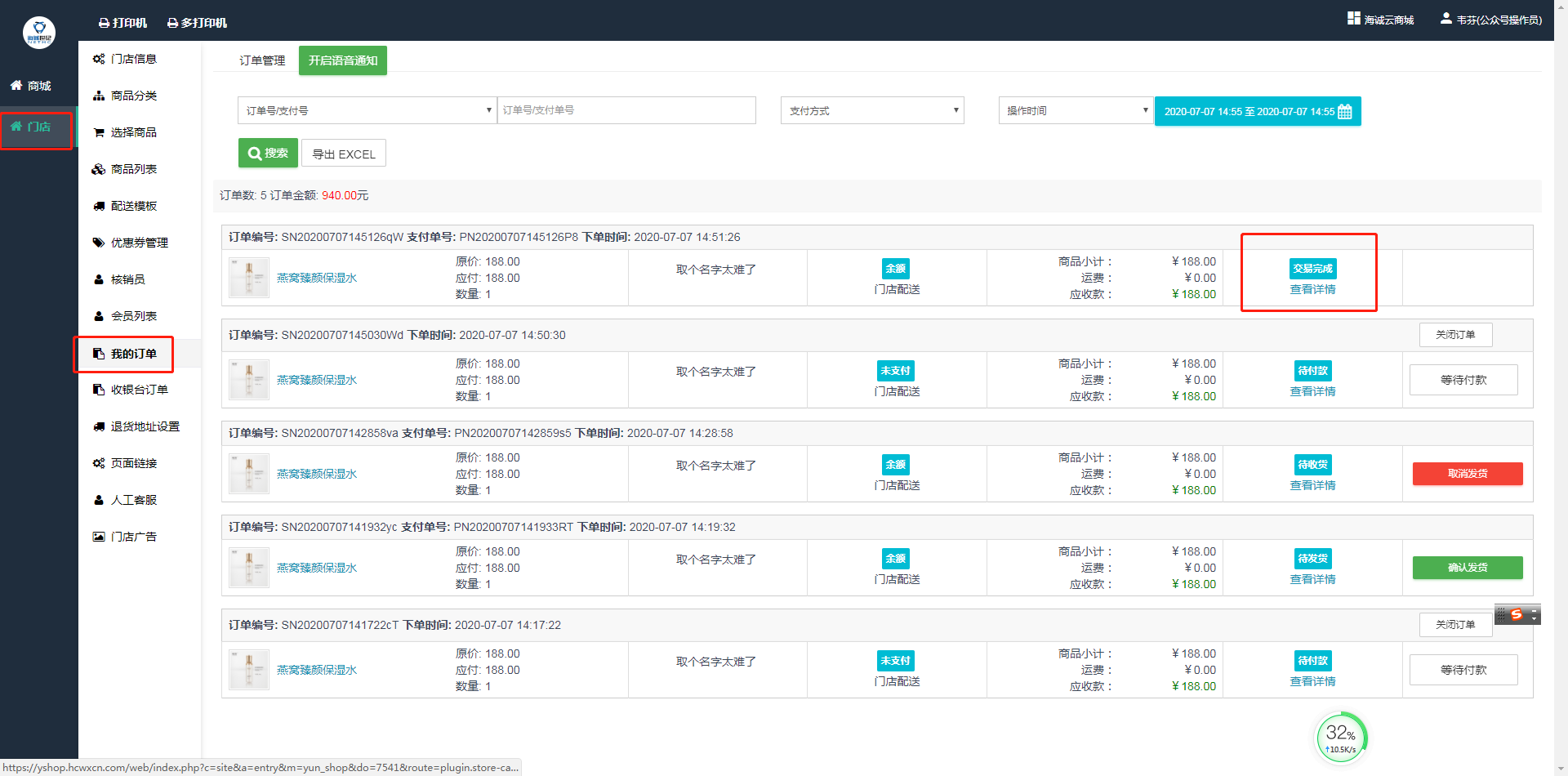Click the green 搜索 button
The width and height of the screenshot is (1568, 776).
[268, 153]
